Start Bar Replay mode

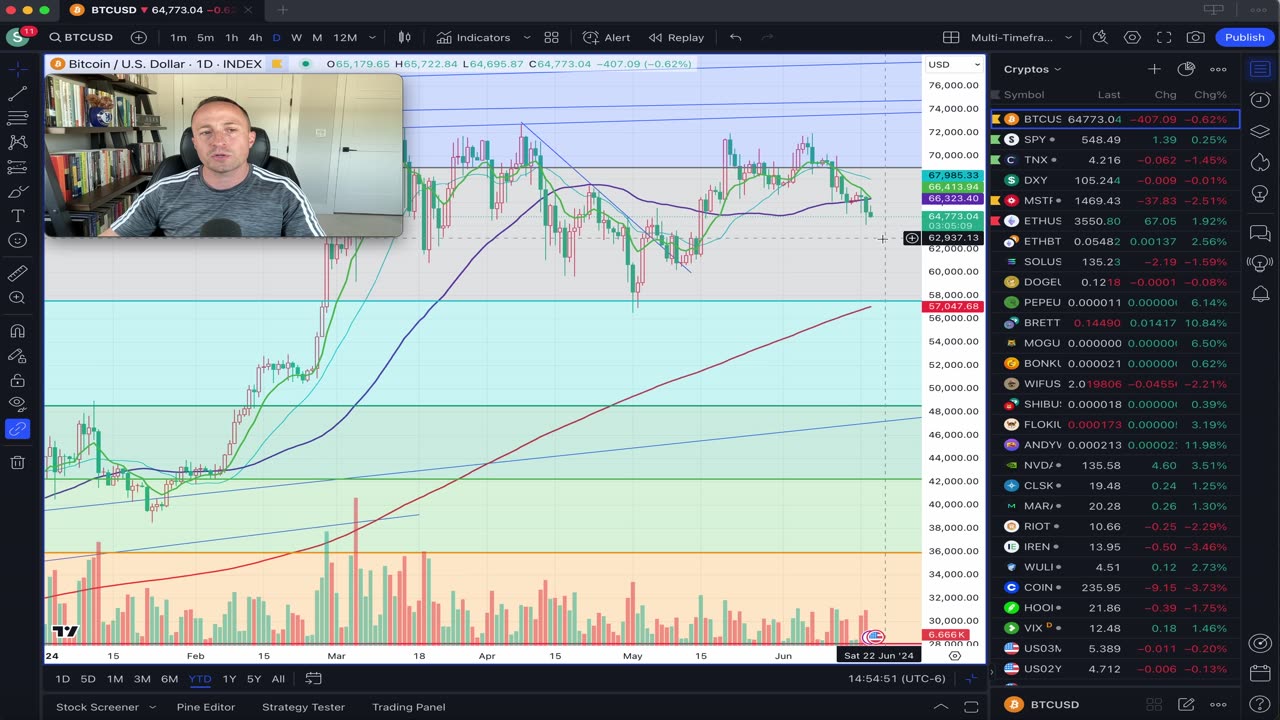tap(676, 37)
